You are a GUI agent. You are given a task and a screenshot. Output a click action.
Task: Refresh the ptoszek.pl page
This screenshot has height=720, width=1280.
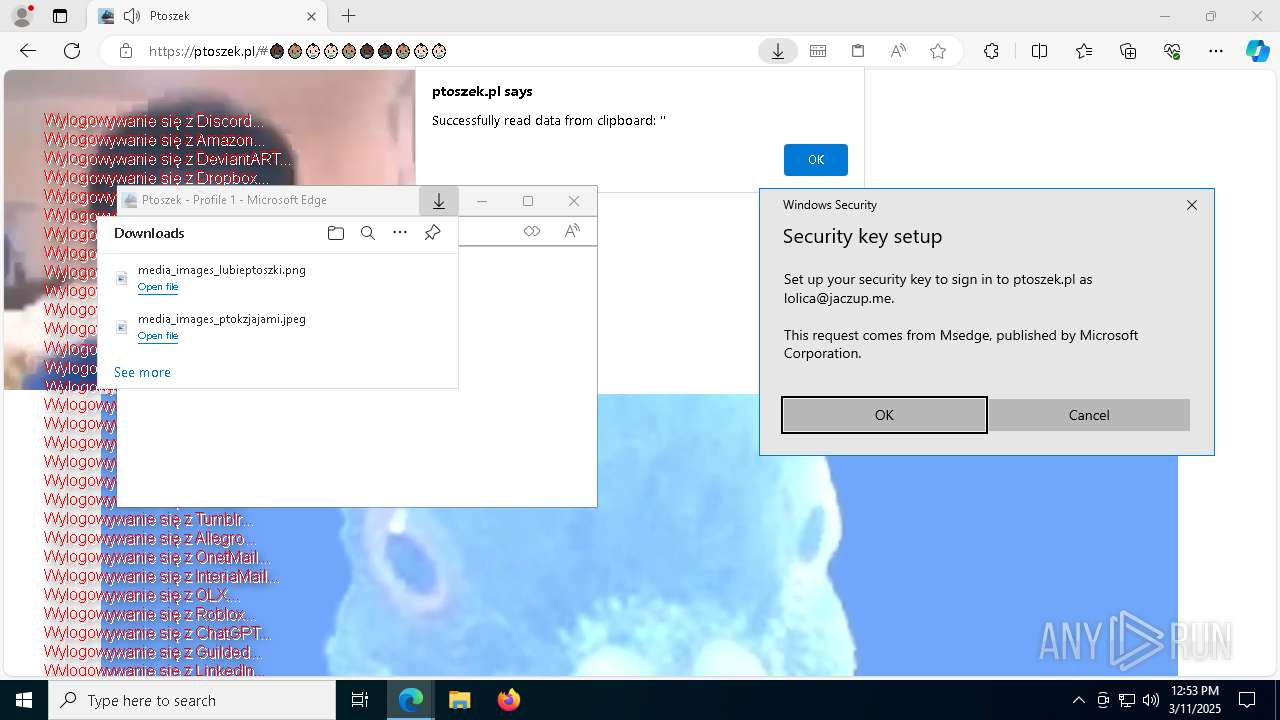[72, 51]
